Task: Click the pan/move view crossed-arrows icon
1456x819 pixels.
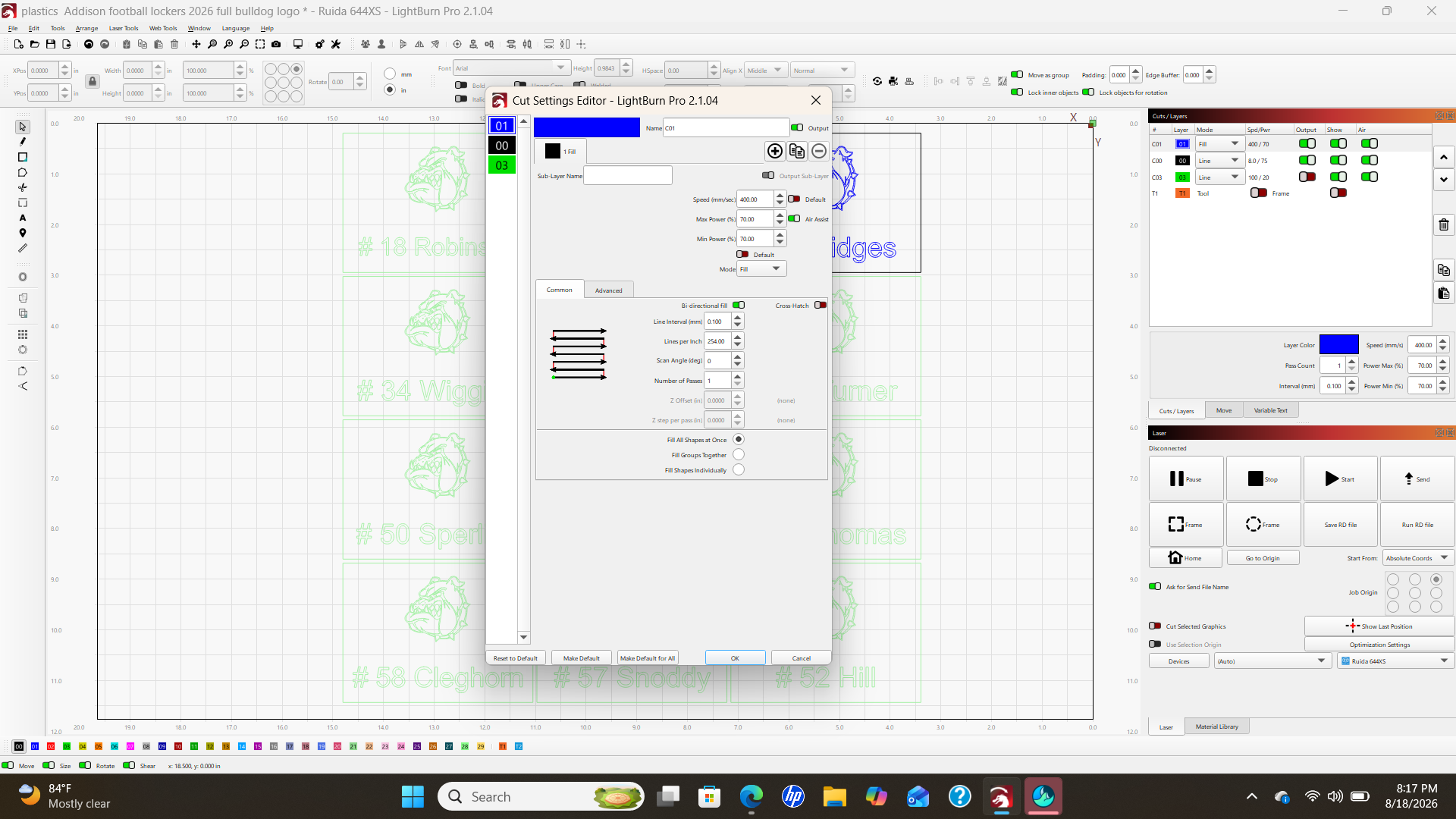Action: point(196,44)
